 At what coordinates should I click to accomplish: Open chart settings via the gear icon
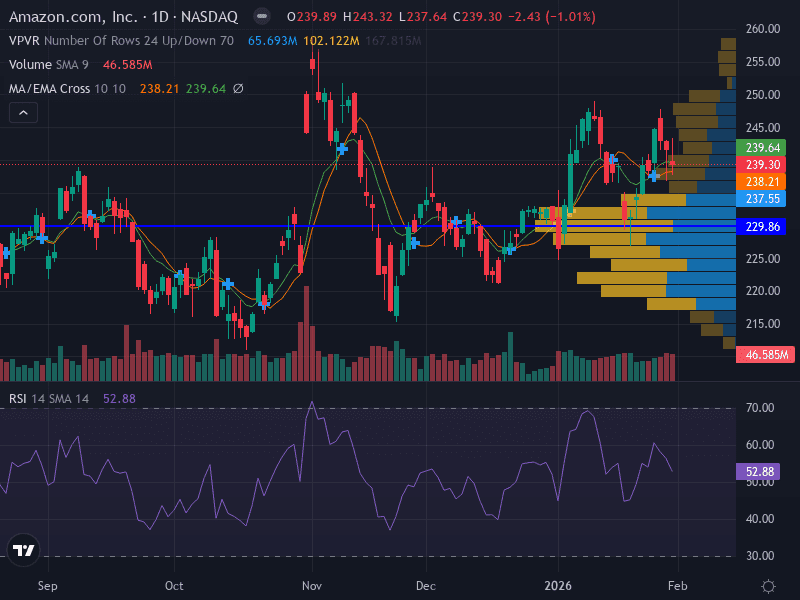click(x=768, y=586)
